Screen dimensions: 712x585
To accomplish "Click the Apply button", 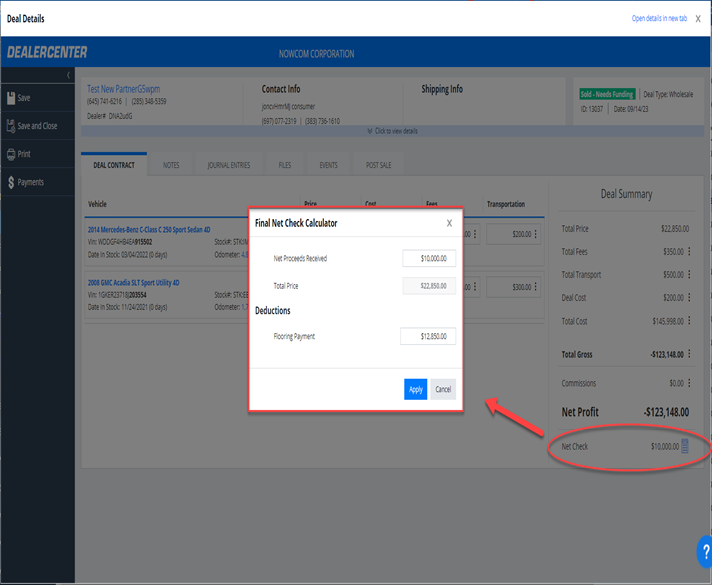I will pyautogui.click(x=415, y=389).
